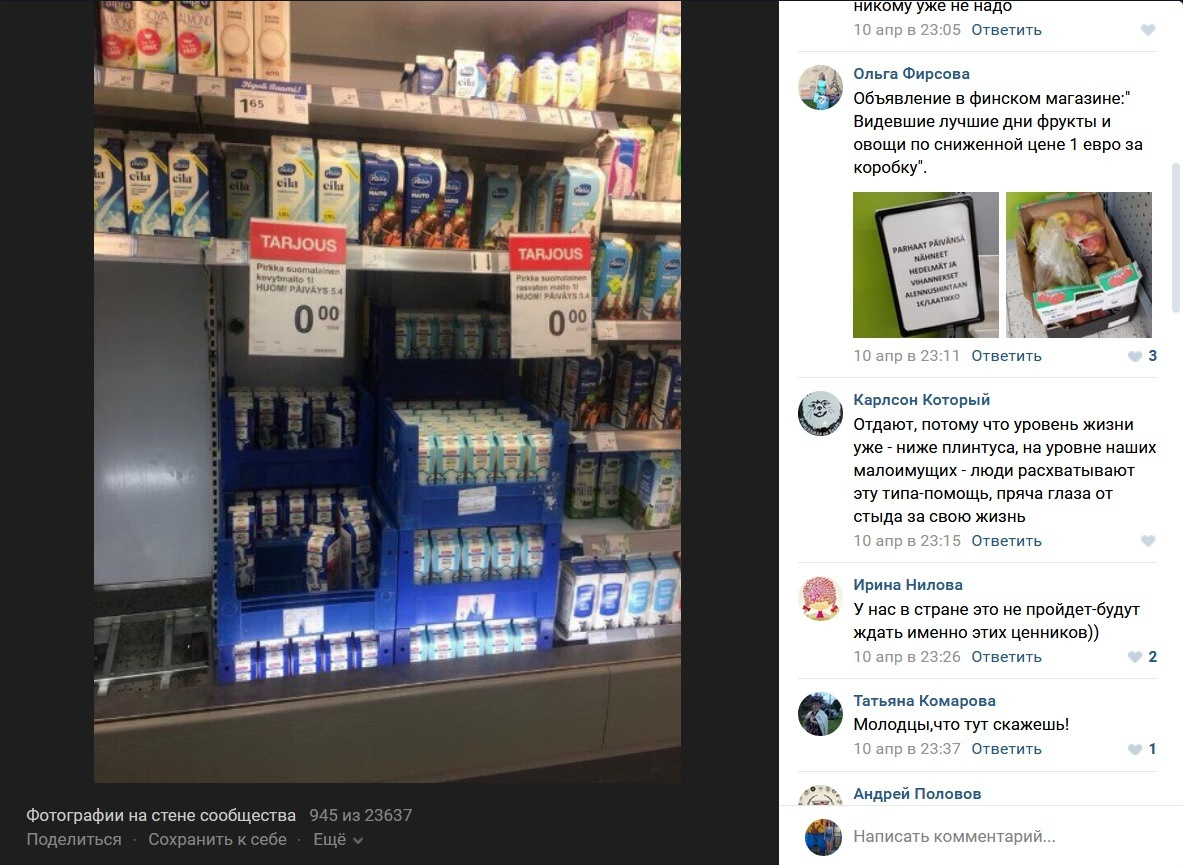Focus the Написать комментарий input field
The image size is (1183, 865).
pyautogui.click(x=1003, y=836)
